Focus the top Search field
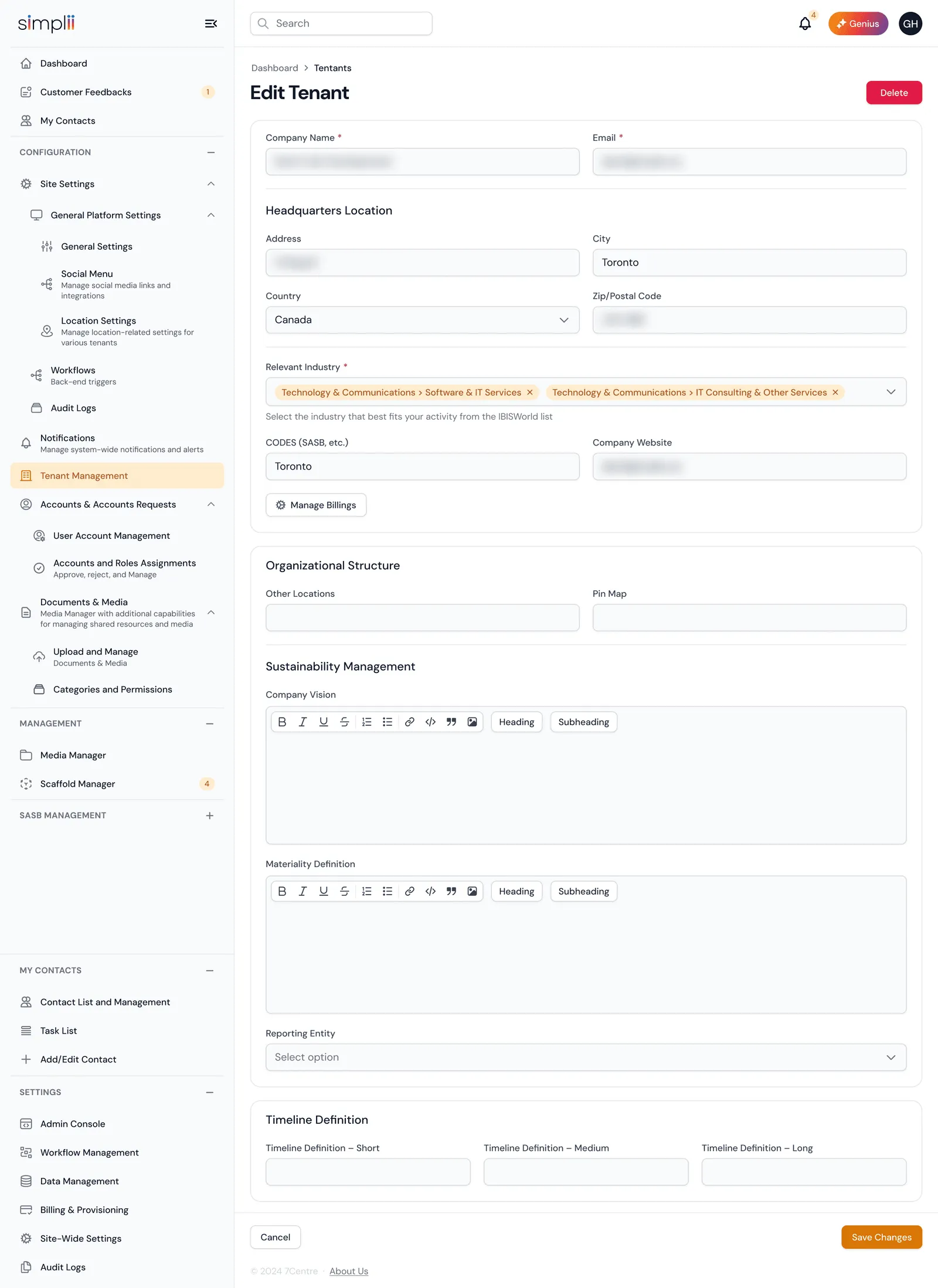The width and height of the screenshot is (938, 1288). (341, 23)
